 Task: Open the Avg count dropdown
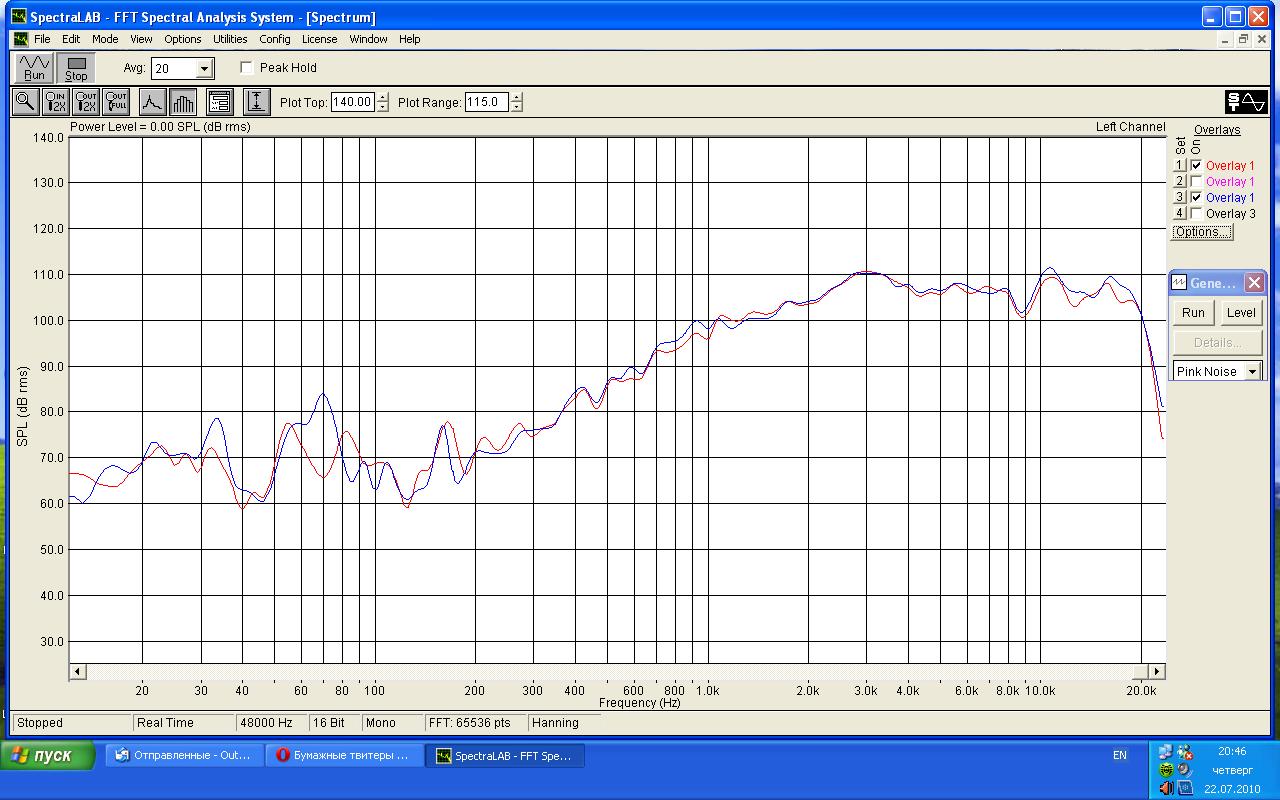(x=204, y=69)
